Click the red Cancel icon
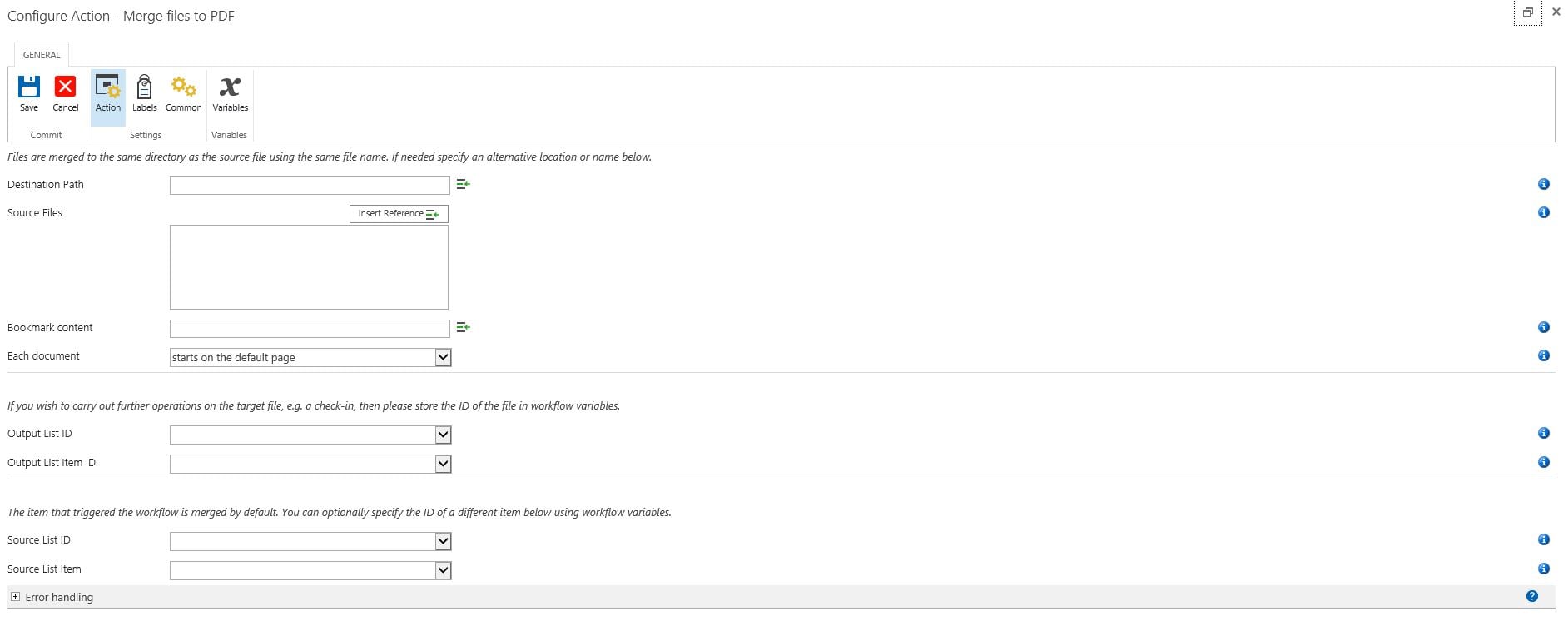 (65, 87)
